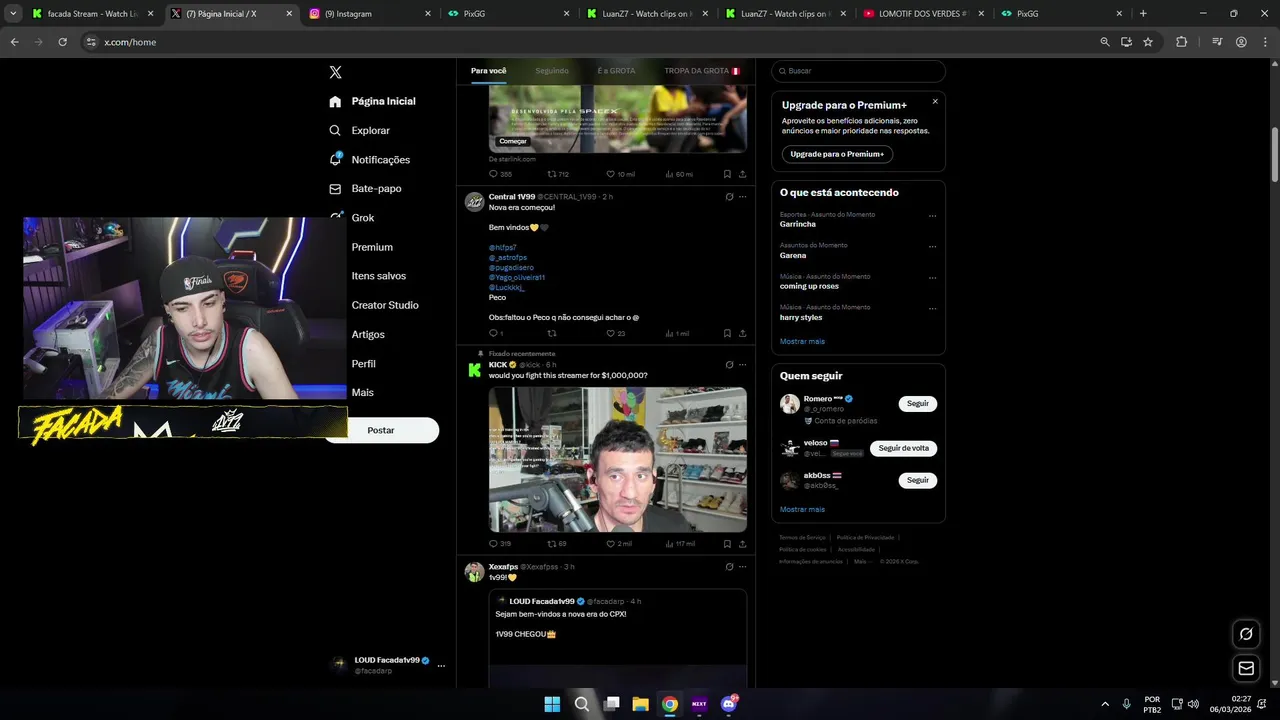Like the starlink.com ad post
1280x720 pixels.
(x=610, y=174)
